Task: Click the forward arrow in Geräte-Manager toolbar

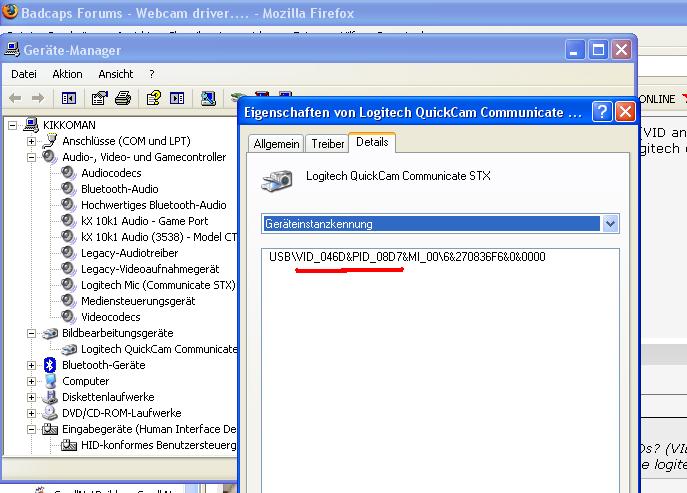Action: [38, 98]
